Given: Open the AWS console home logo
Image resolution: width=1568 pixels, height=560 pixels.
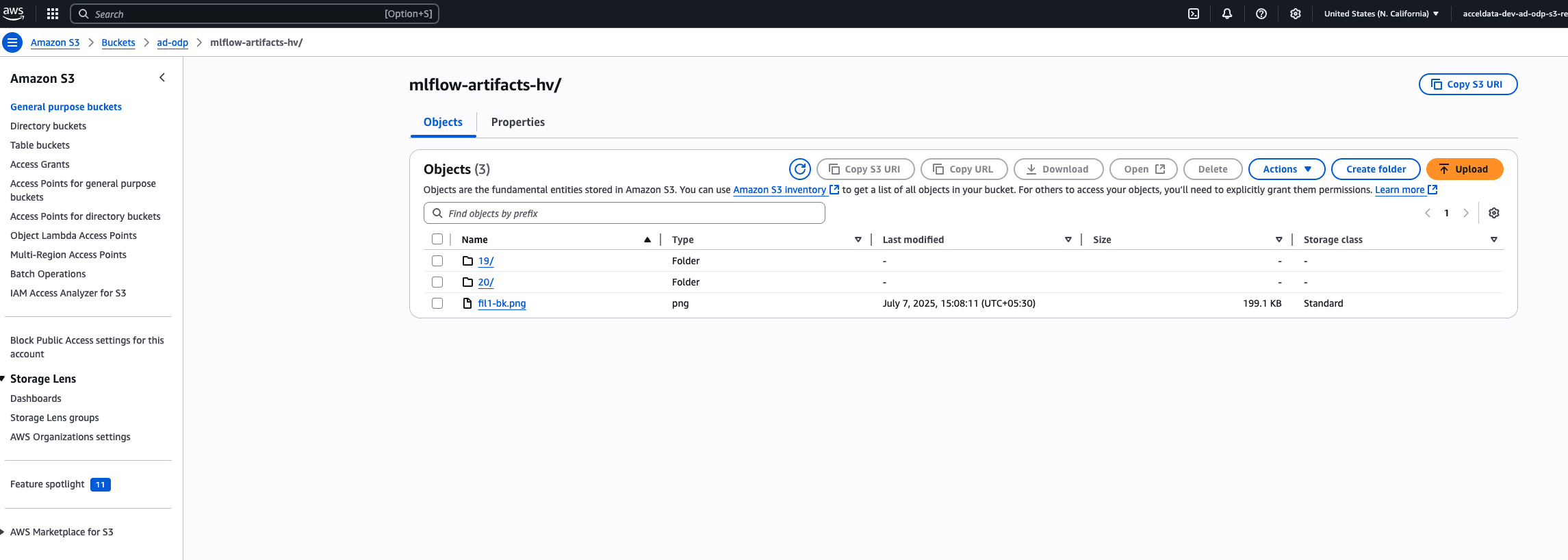Looking at the screenshot, I should pyautogui.click(x=13, y=13).
